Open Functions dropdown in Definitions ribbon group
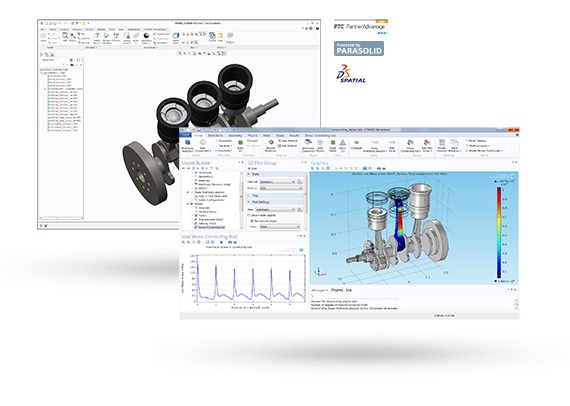The width and height of the screenshot is (570, 406). click(224, 150)
